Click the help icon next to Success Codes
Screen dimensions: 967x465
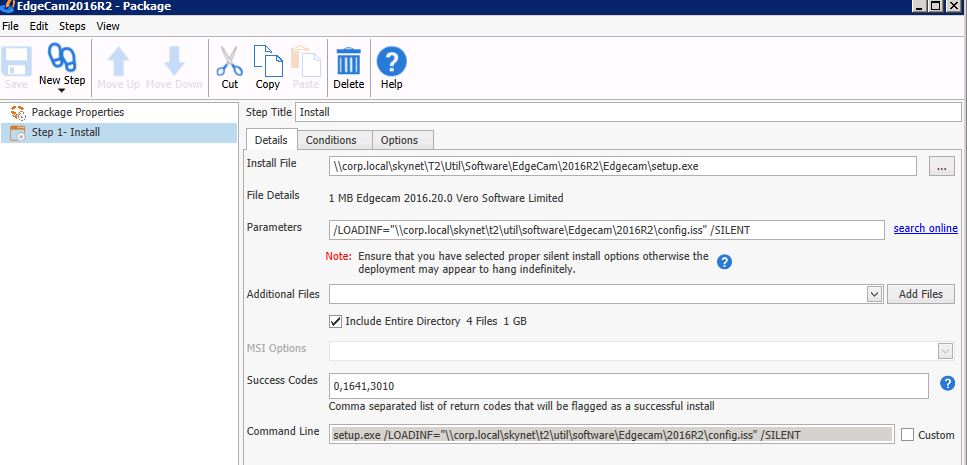[x=949, y=382]
